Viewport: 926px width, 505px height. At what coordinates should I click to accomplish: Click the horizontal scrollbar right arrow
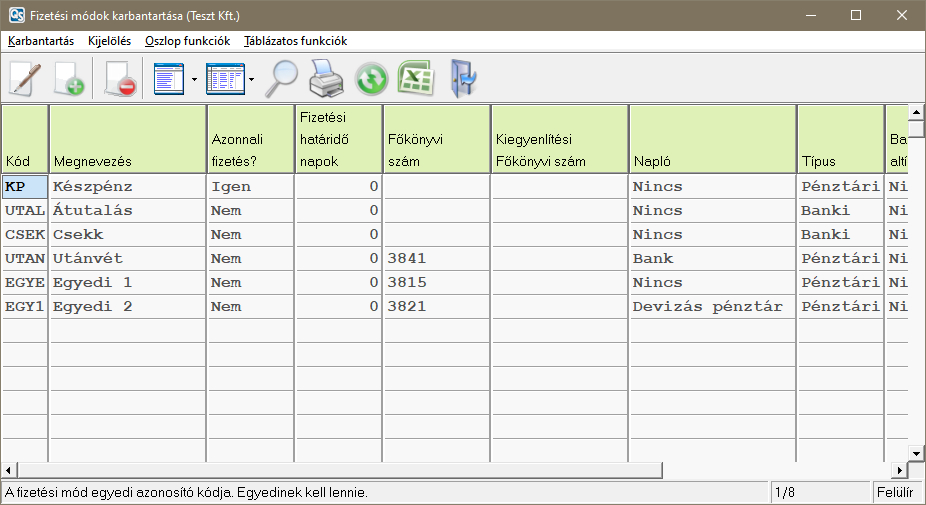(899, 470)
